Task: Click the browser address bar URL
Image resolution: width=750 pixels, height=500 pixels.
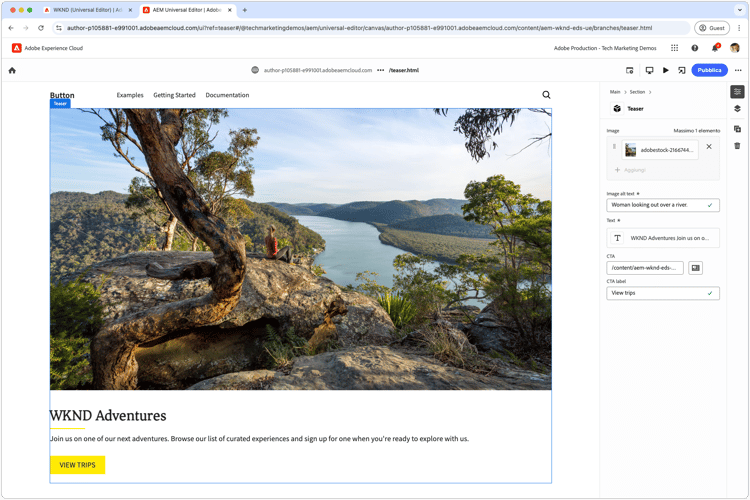Action: pos(359,28)
